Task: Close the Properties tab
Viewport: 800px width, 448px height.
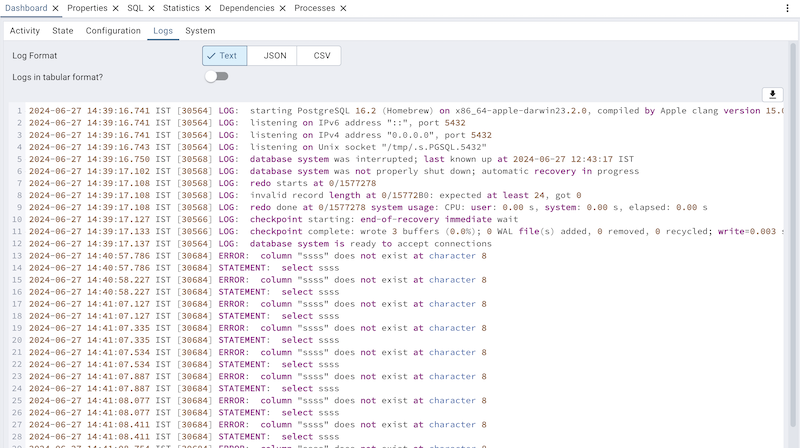Action: point(116,8)
